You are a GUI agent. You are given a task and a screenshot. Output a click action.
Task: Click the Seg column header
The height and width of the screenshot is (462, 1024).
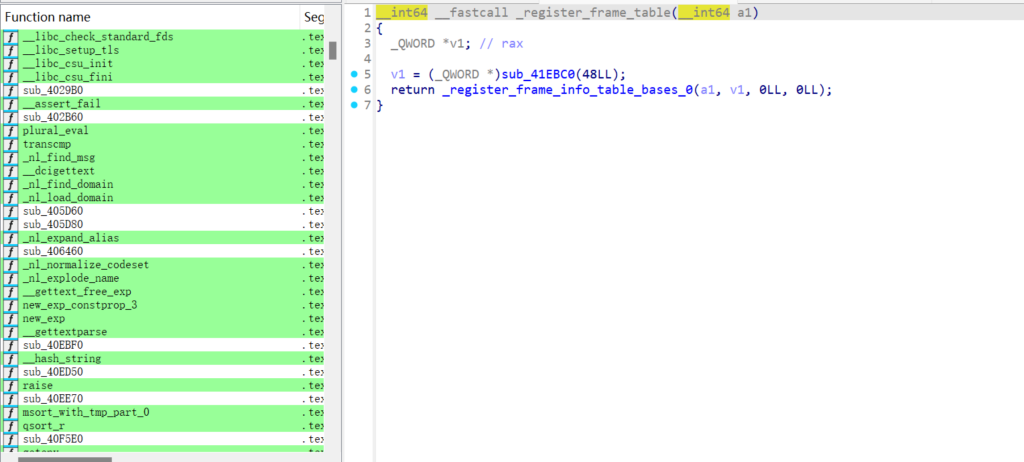tap(313, 17)
